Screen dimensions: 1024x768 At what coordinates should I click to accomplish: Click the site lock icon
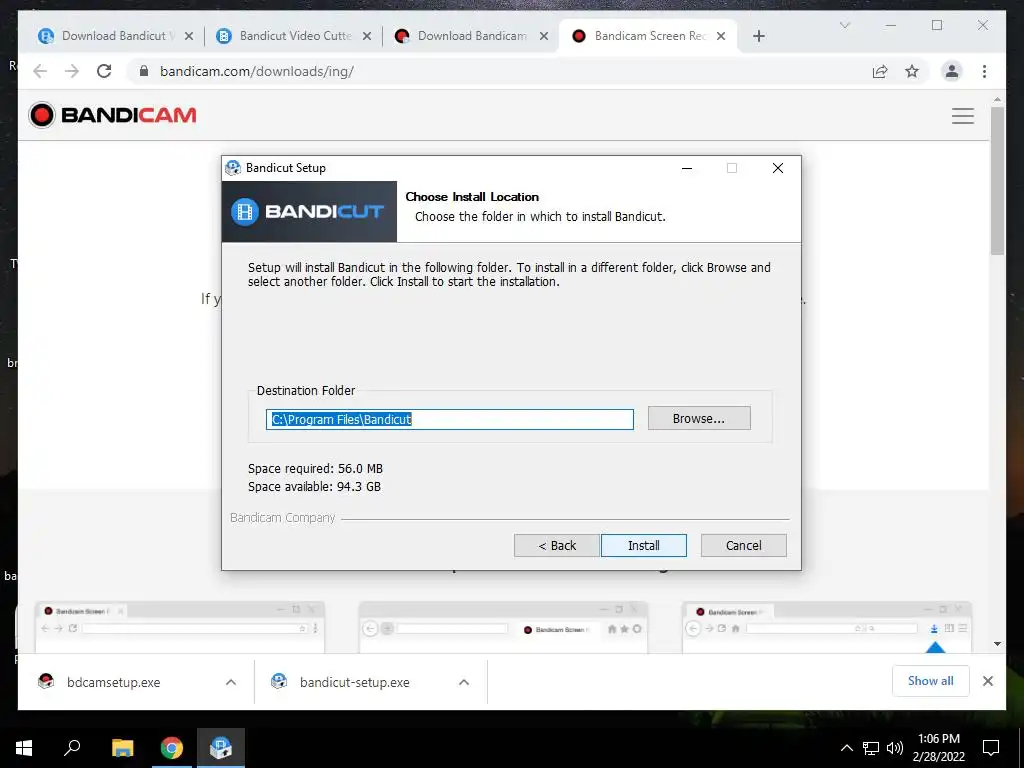click(144, 71)
